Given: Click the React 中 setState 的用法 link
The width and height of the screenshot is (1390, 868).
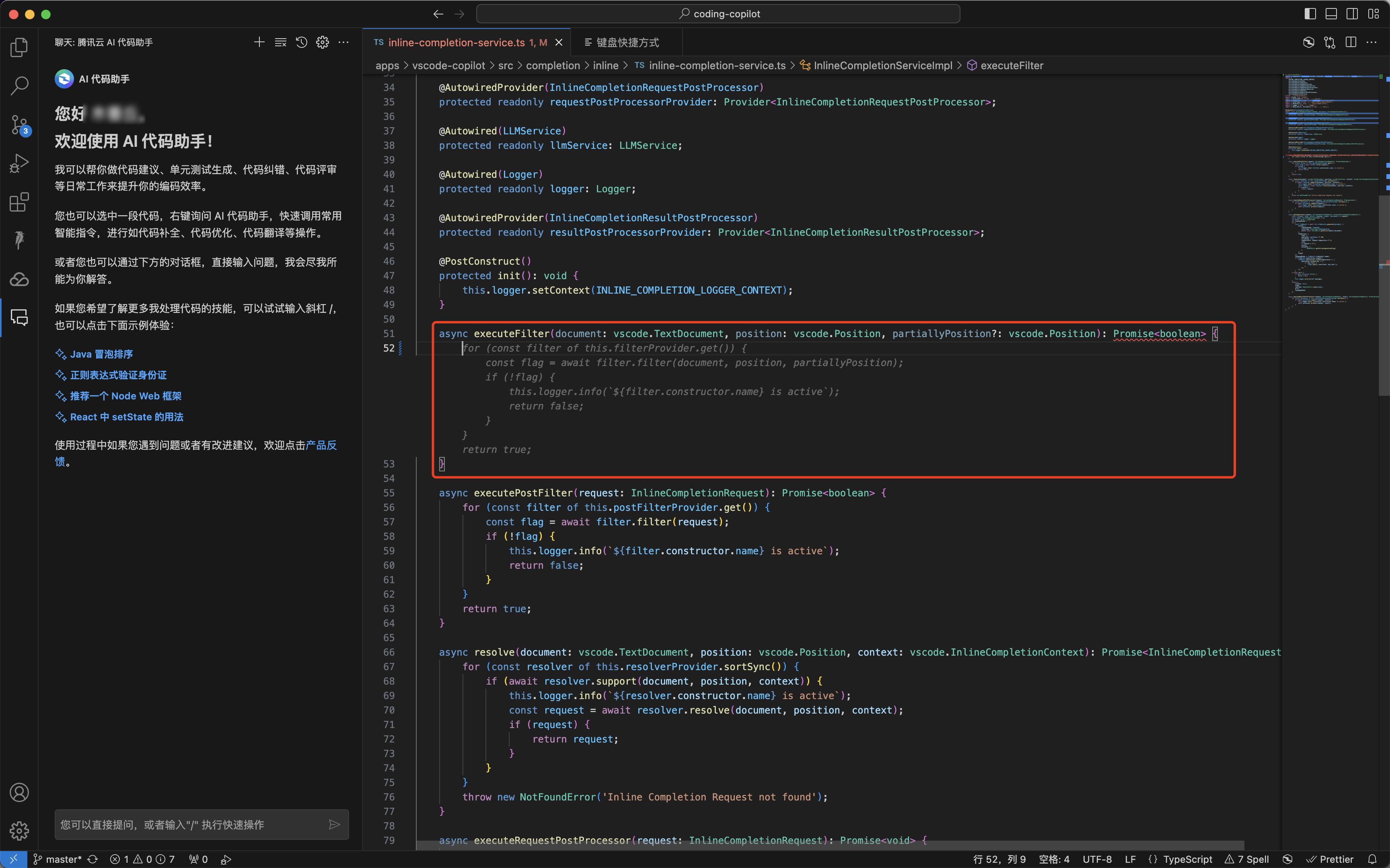Looking at the screenshot, I should pos(126,417).
